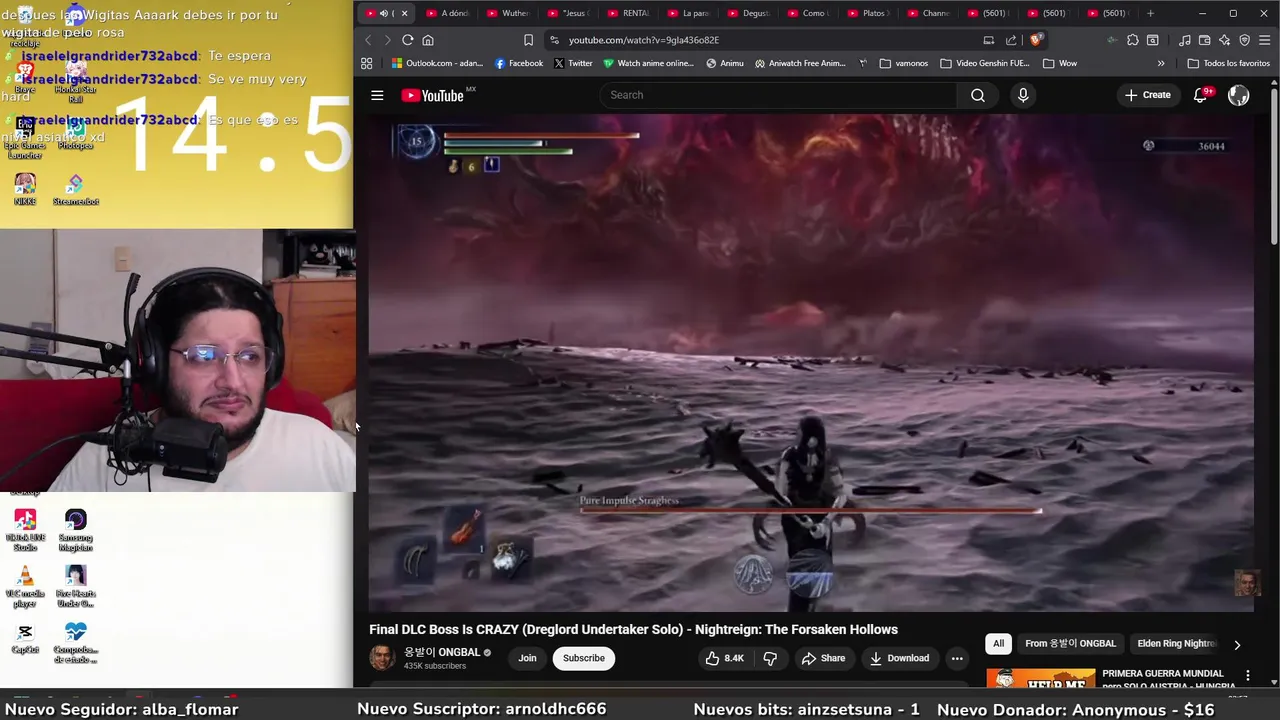Launch Samsung Magician desktop shortcut
This screenshot has height=720, width=1280.
click(76, 531)
